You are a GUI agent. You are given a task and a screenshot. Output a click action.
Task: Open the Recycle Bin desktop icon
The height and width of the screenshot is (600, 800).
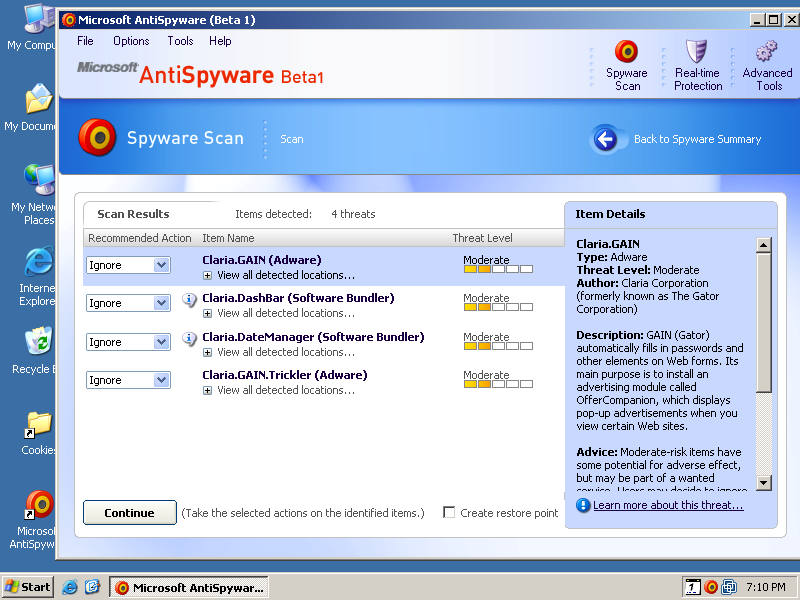click(39, 341)
